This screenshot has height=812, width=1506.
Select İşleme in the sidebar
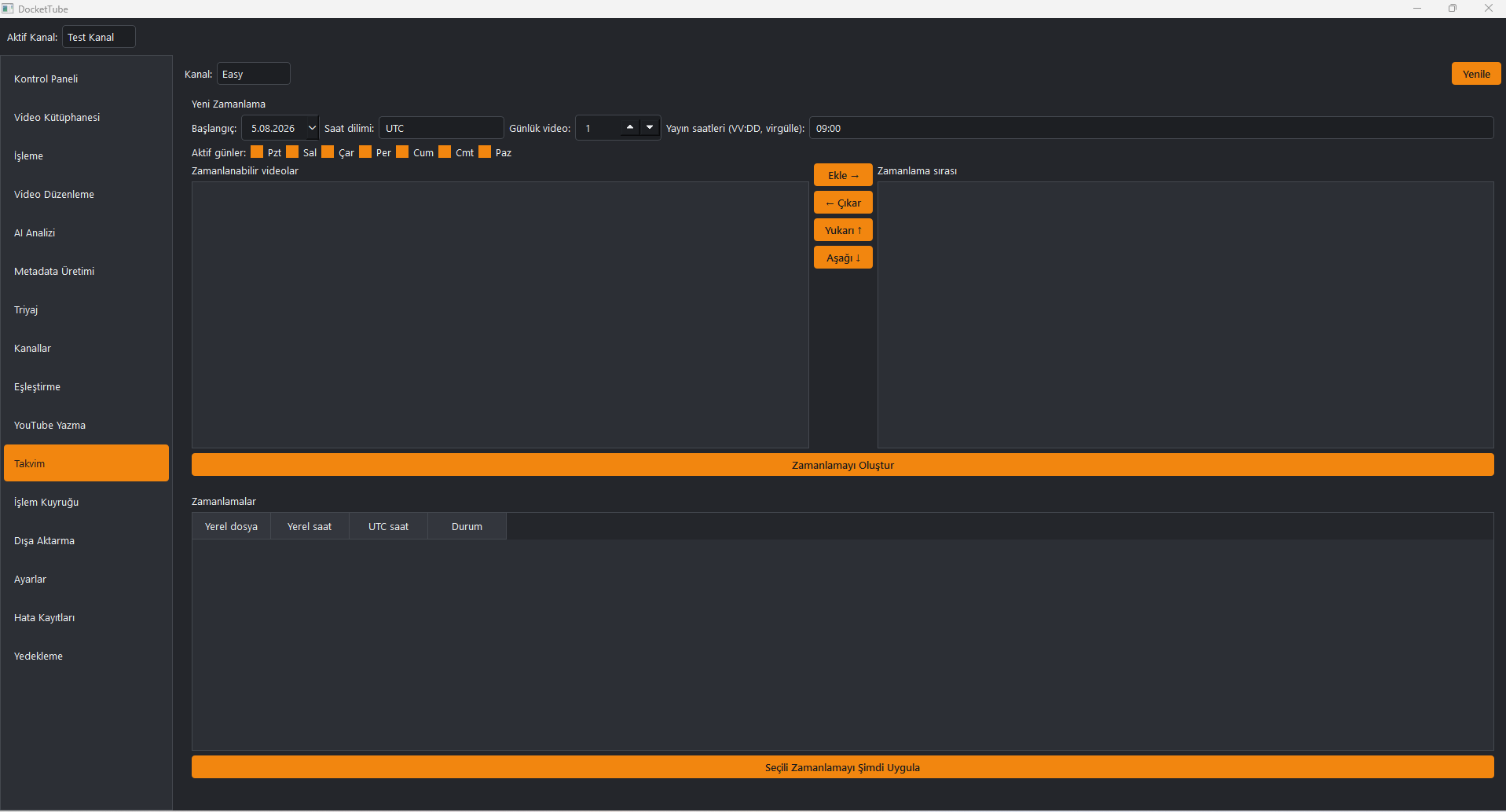(86, 155)
